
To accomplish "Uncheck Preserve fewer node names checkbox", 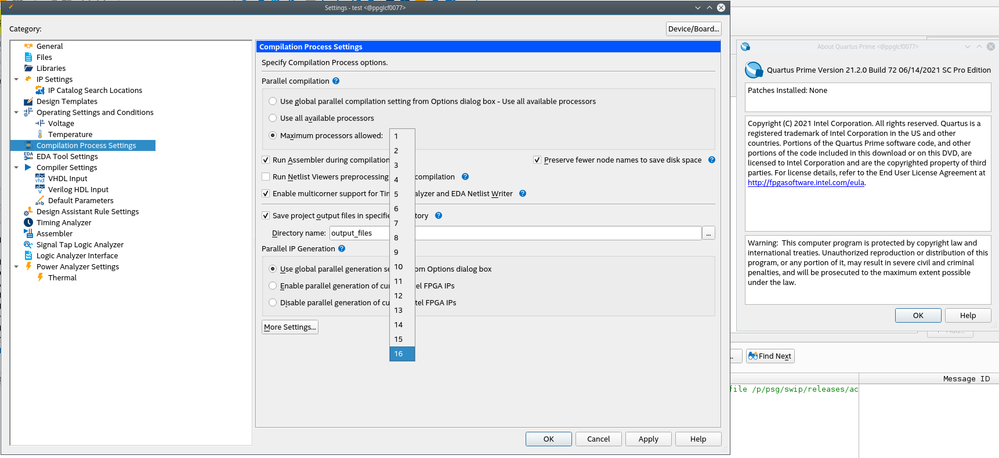I will click(x=537, y=160).
